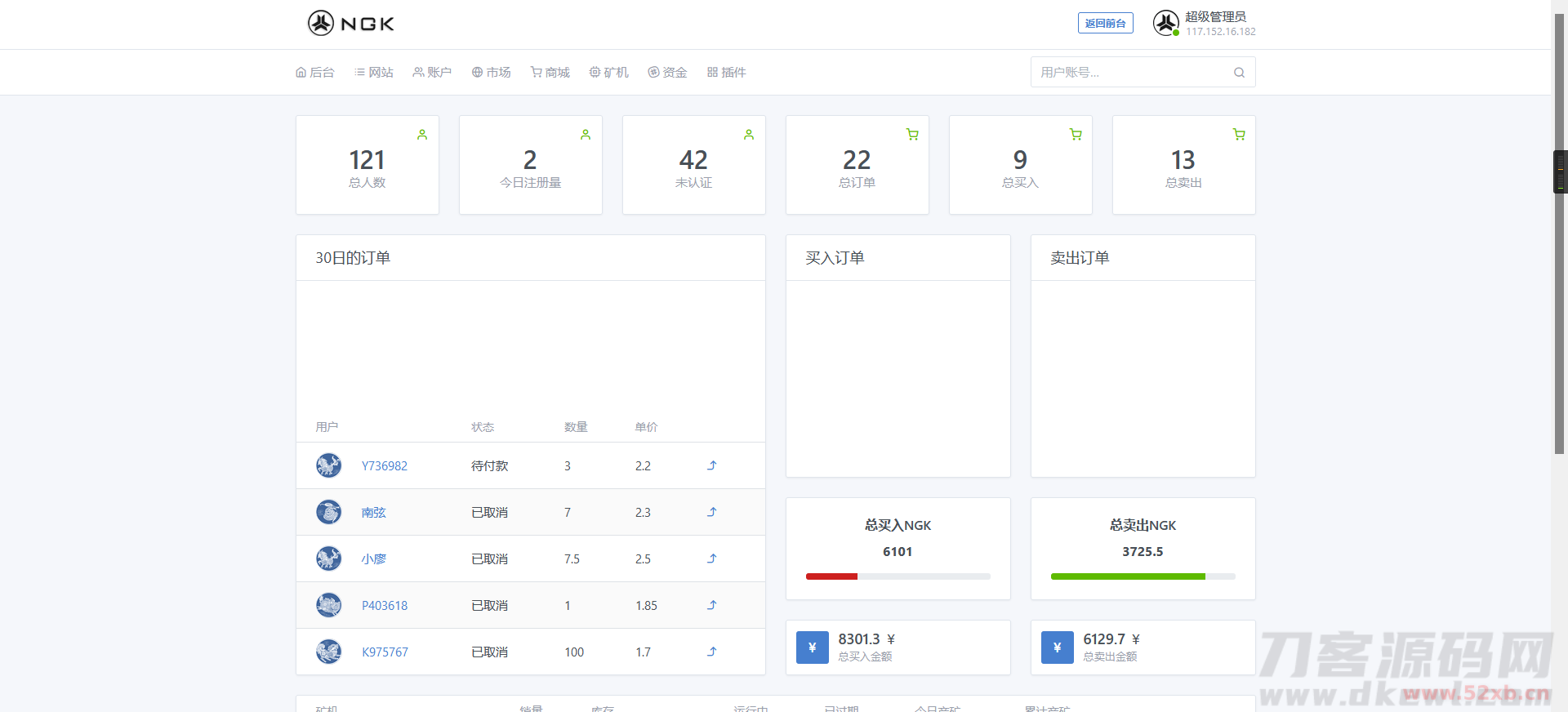1568x712 pixels.
Task: Click avatar of user P403618
Action: [328, 605]
